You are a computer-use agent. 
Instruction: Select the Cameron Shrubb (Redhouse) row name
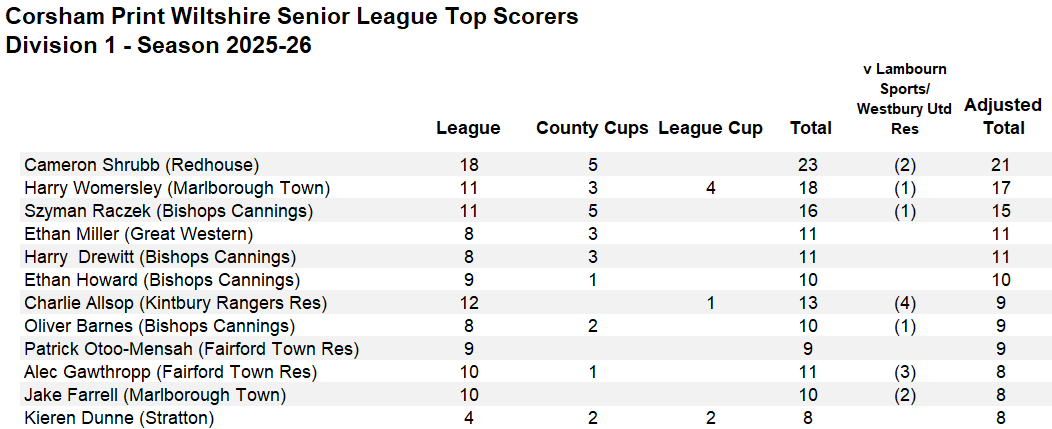(141, 165)
